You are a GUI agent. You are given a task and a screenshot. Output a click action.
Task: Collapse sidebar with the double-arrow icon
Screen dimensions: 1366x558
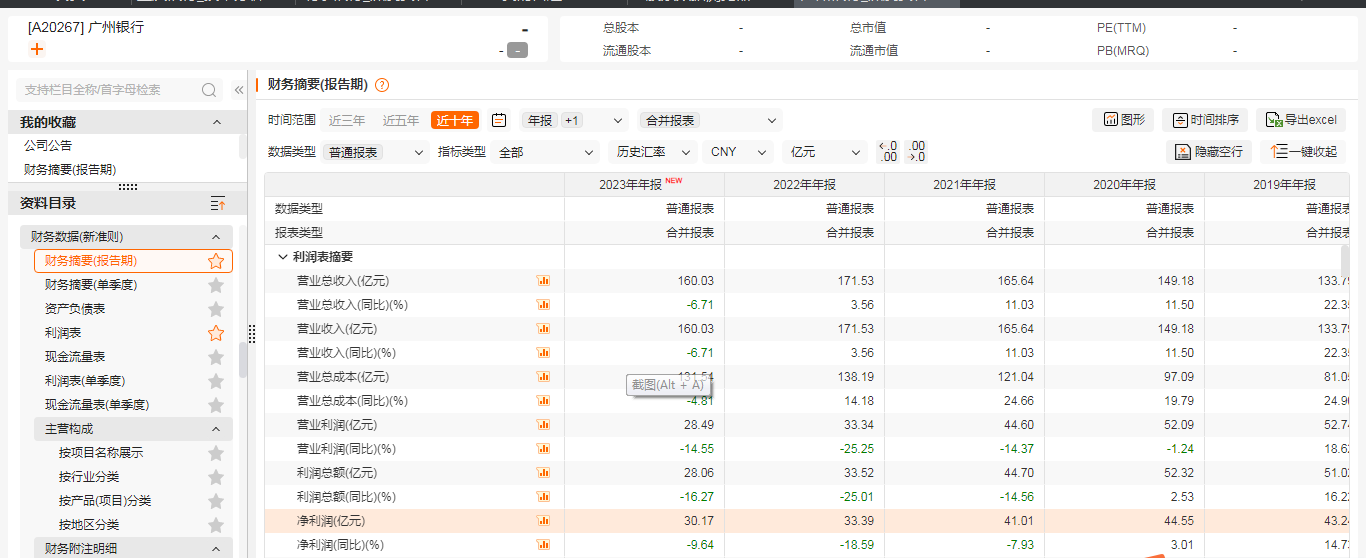pos(239,90)
